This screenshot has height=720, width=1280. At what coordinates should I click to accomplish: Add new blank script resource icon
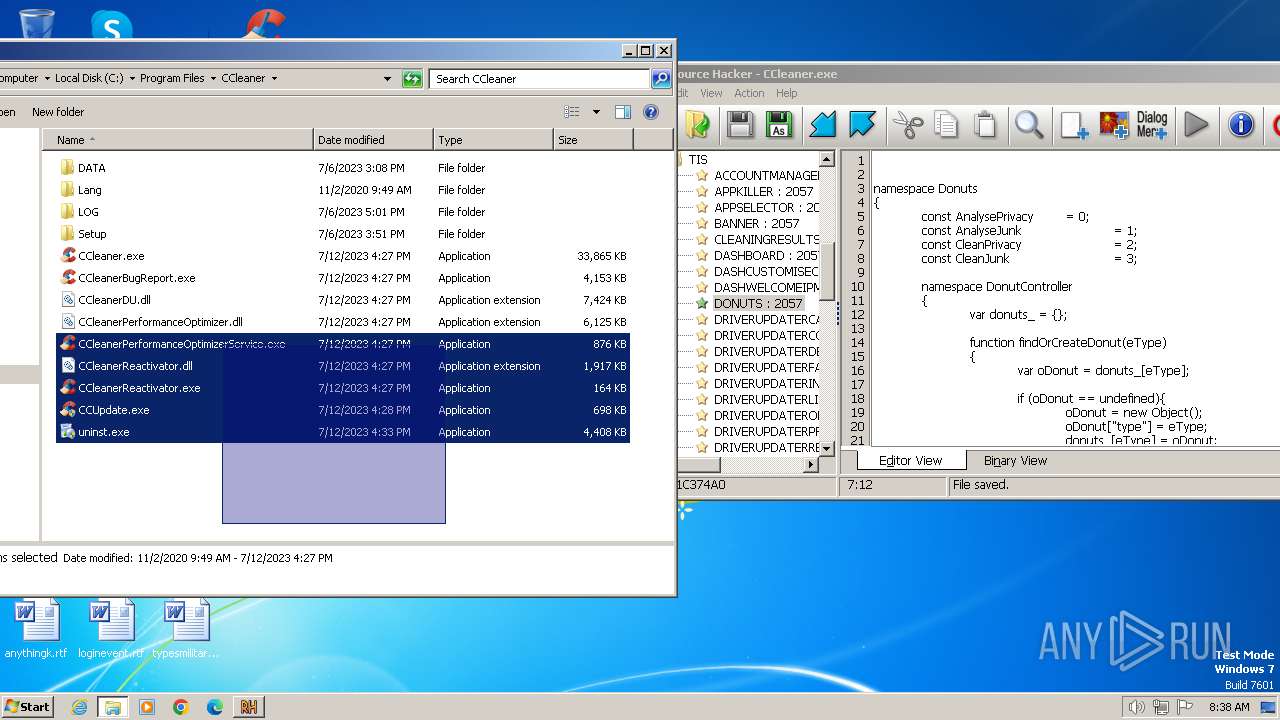(x=1075, y=124)
